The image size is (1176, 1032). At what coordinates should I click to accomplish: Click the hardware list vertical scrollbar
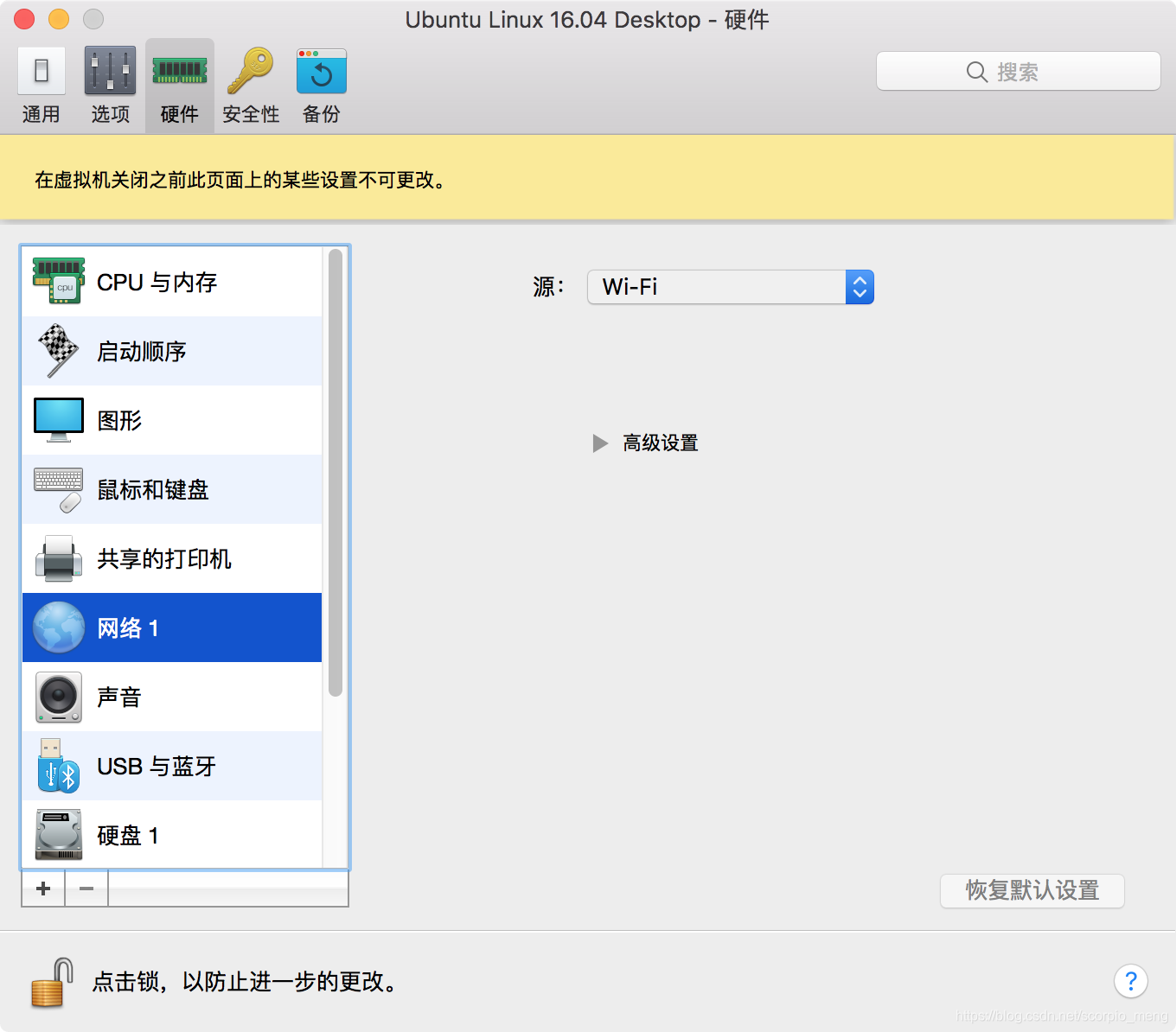click(x=336, y=473)
